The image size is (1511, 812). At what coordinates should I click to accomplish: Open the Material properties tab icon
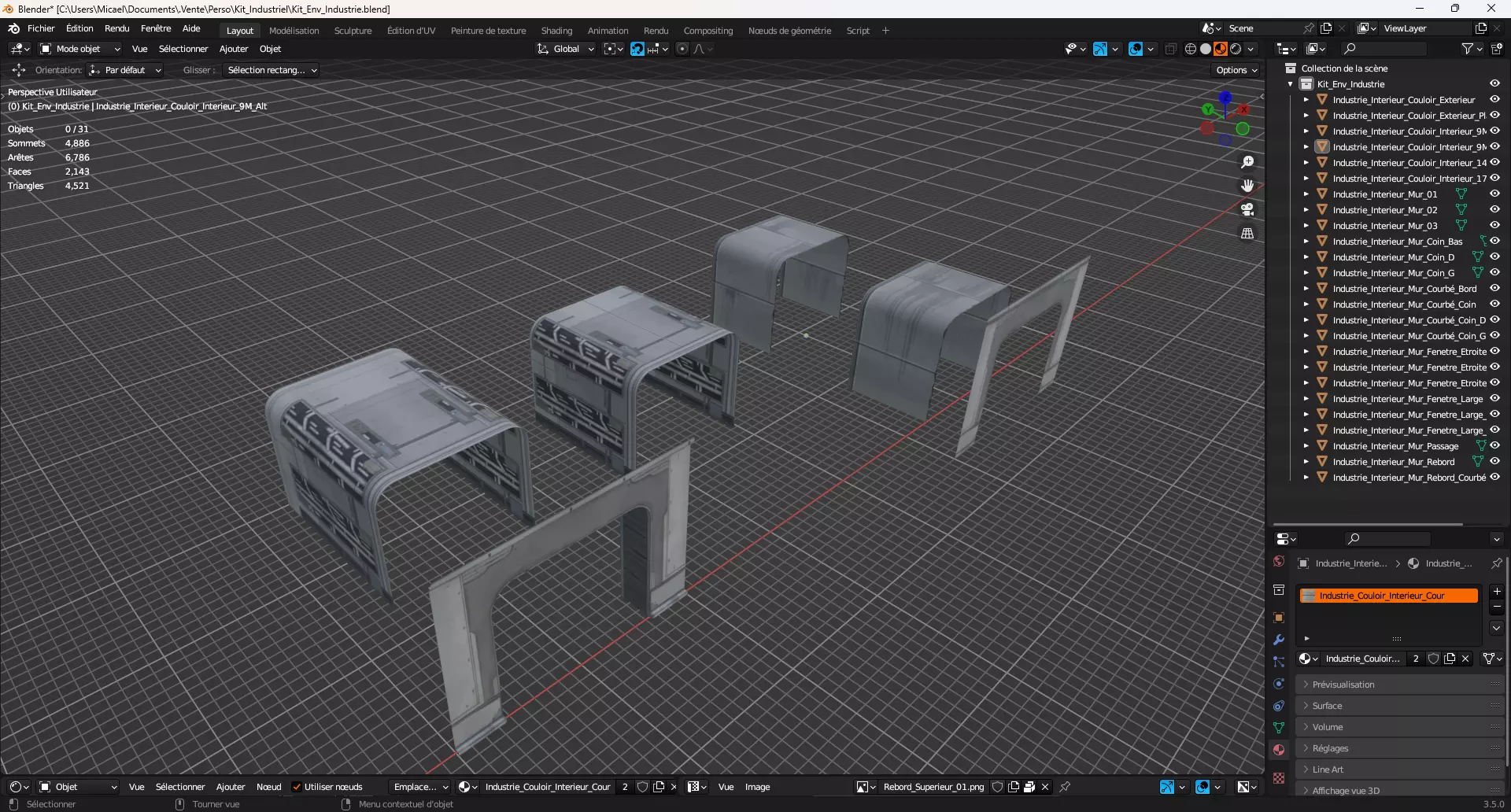[x=1279, y=750]
